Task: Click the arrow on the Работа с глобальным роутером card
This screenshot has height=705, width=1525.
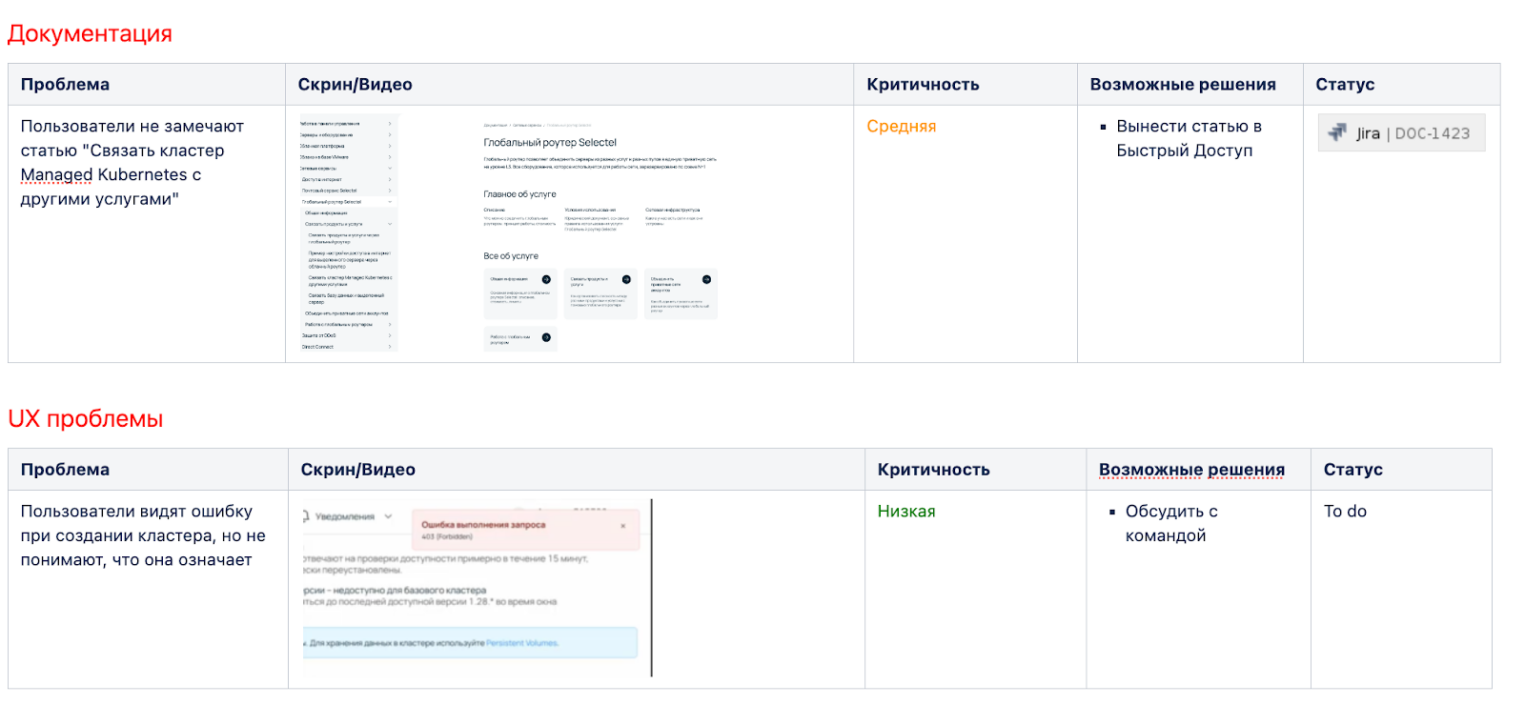Action: coord(546,338)
